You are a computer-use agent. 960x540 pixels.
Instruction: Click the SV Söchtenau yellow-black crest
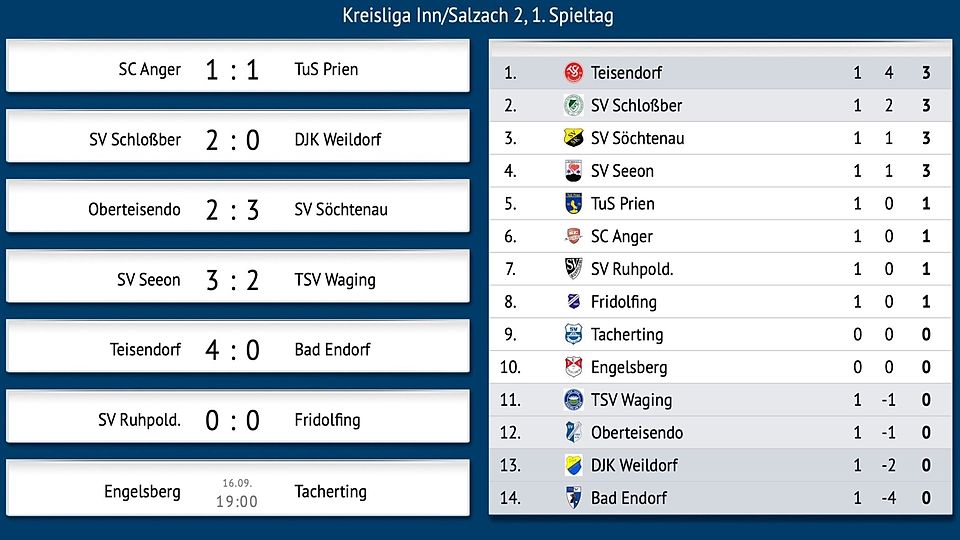click(573, 138)
